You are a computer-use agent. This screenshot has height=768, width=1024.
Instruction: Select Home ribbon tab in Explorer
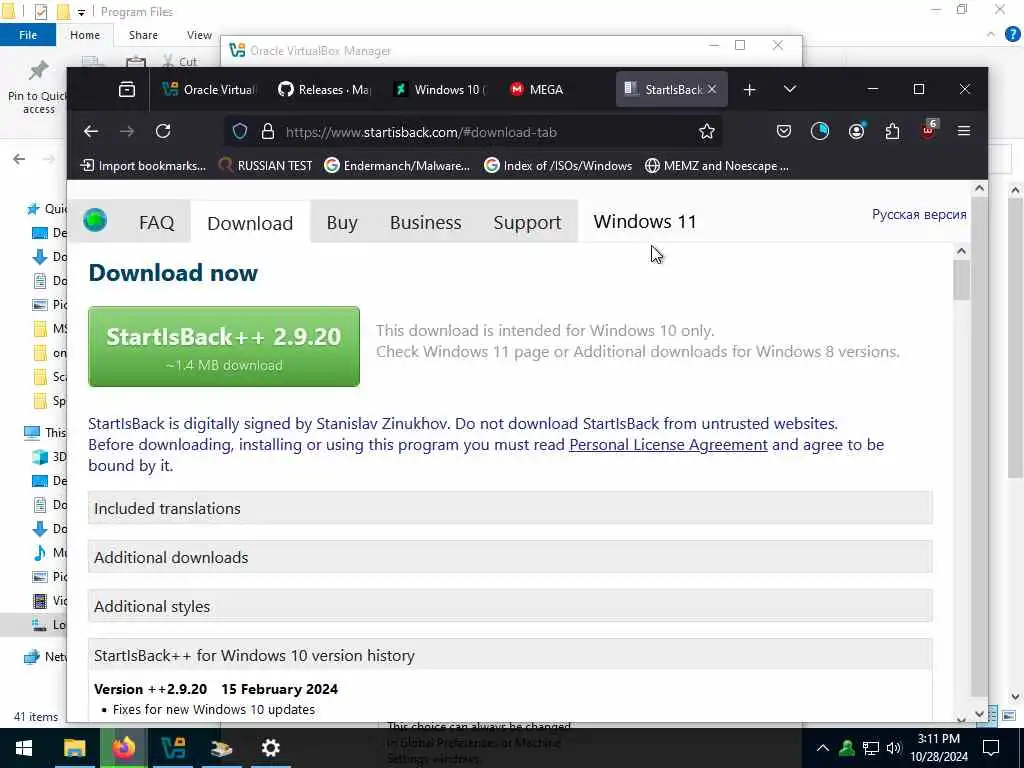85,35
